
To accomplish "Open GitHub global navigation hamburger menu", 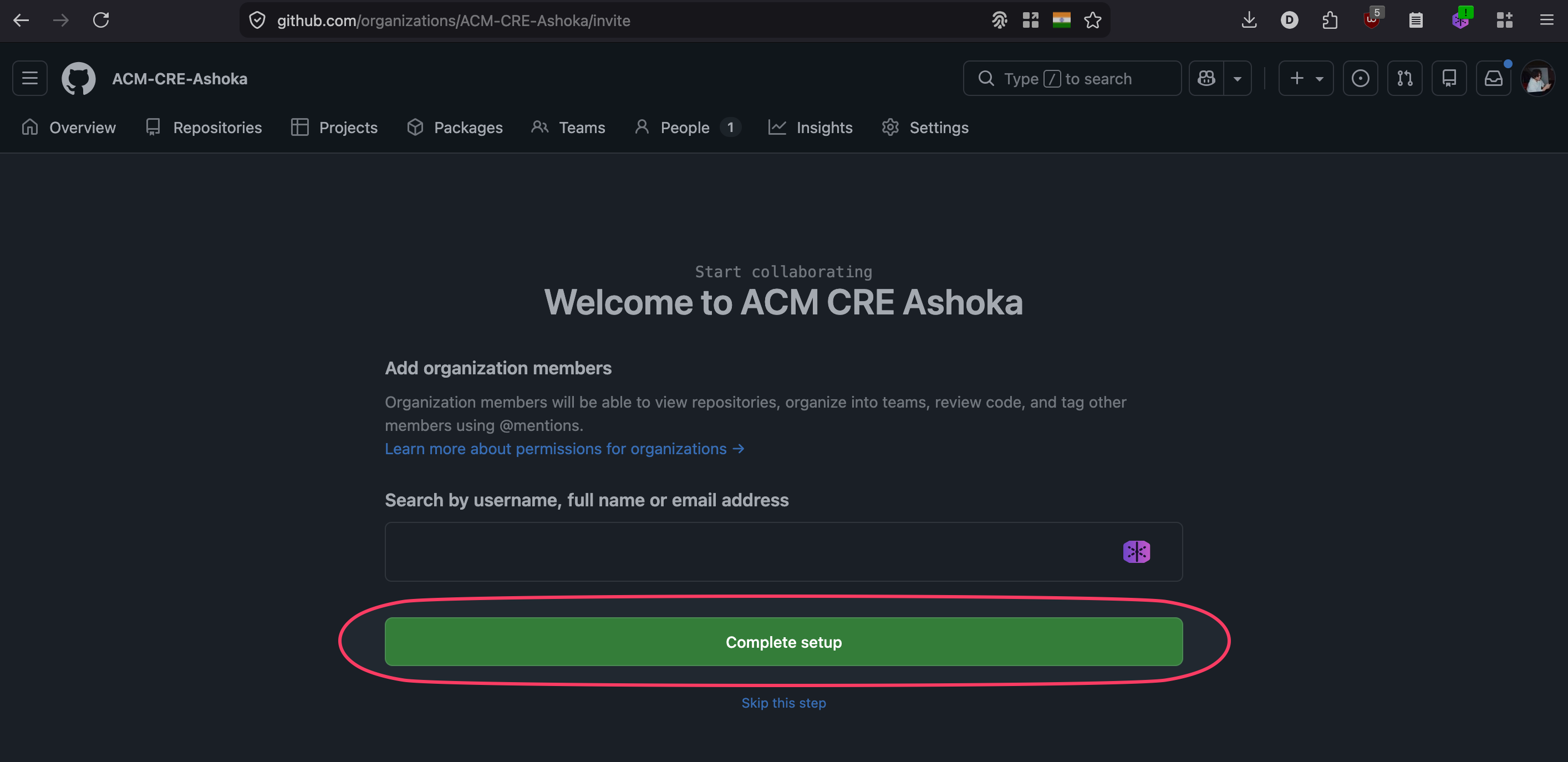I will (x=30, y=78).
